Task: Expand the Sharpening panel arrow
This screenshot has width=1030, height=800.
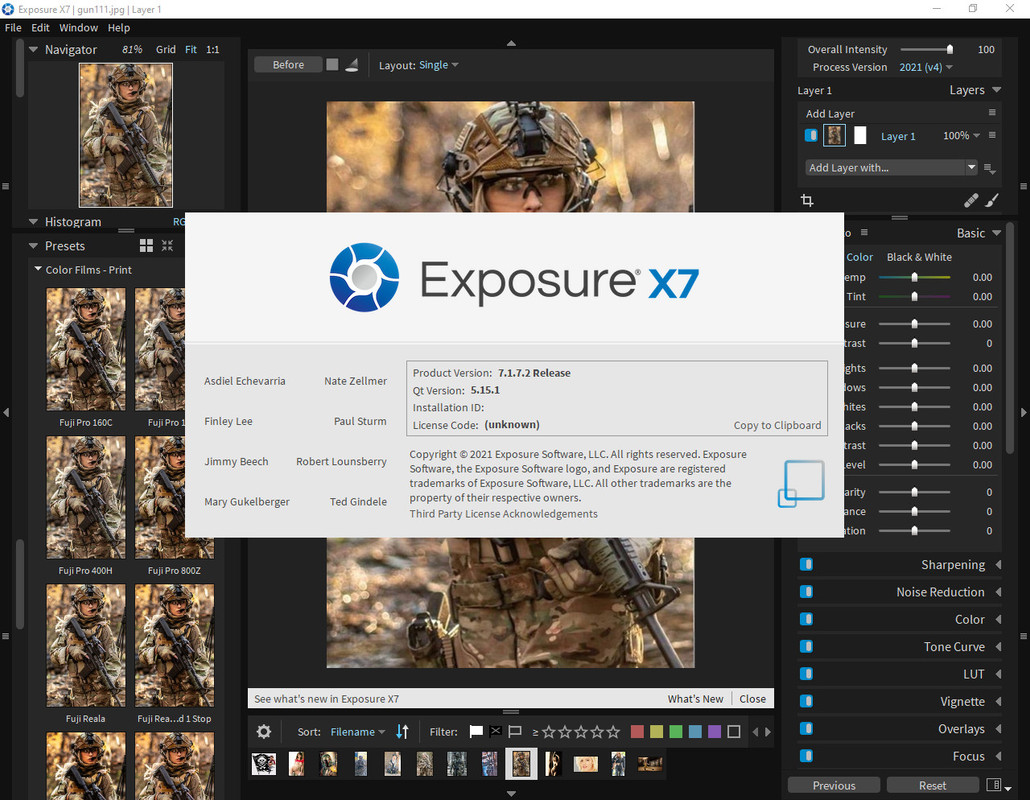Action: point(998,564)
